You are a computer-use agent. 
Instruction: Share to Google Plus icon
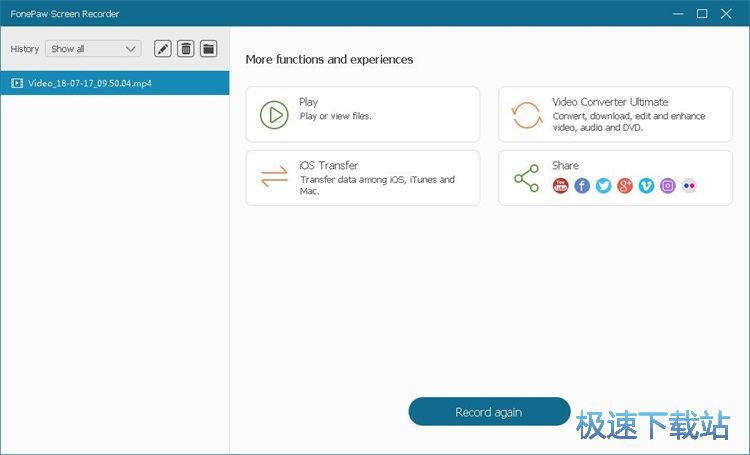point(625,186)
